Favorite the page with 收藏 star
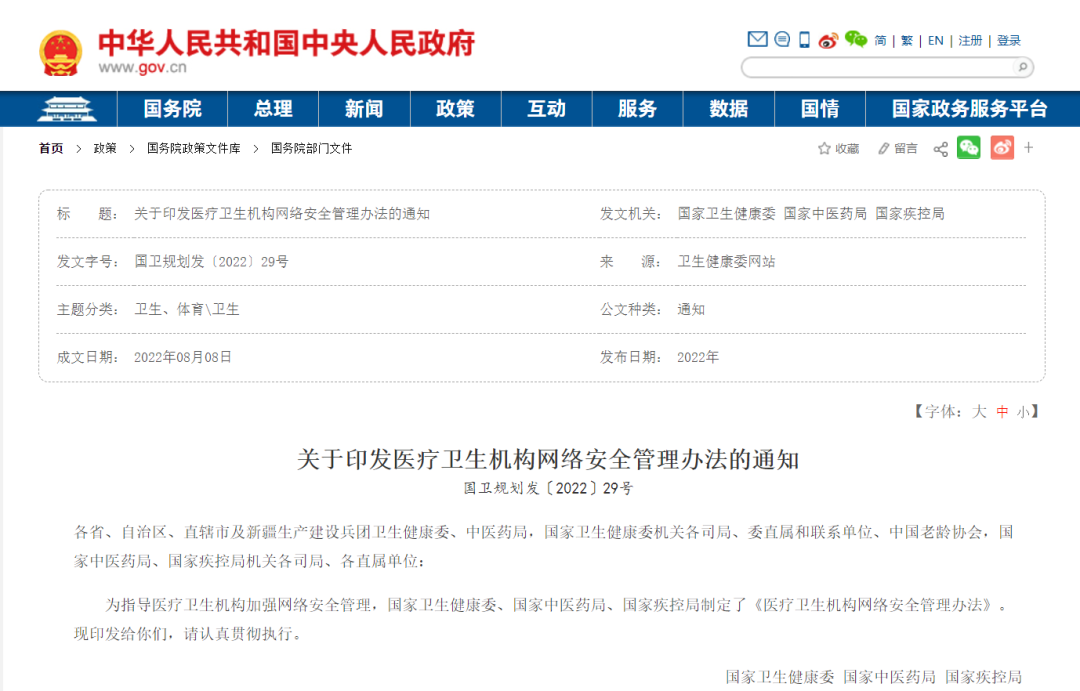Screen dimensions: 1080x691 coord(838,149)
